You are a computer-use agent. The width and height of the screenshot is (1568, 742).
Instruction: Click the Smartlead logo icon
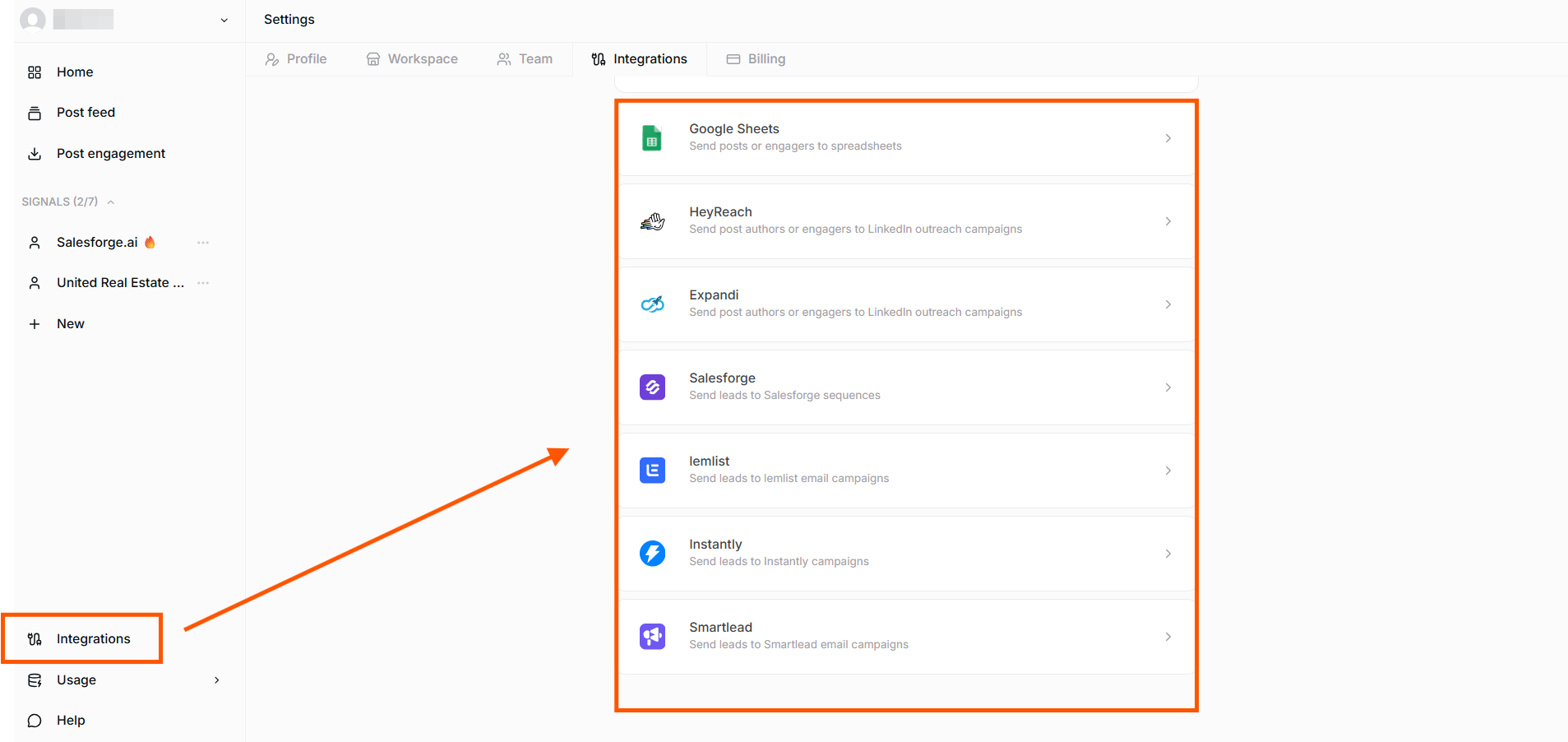tap(652, 637)
